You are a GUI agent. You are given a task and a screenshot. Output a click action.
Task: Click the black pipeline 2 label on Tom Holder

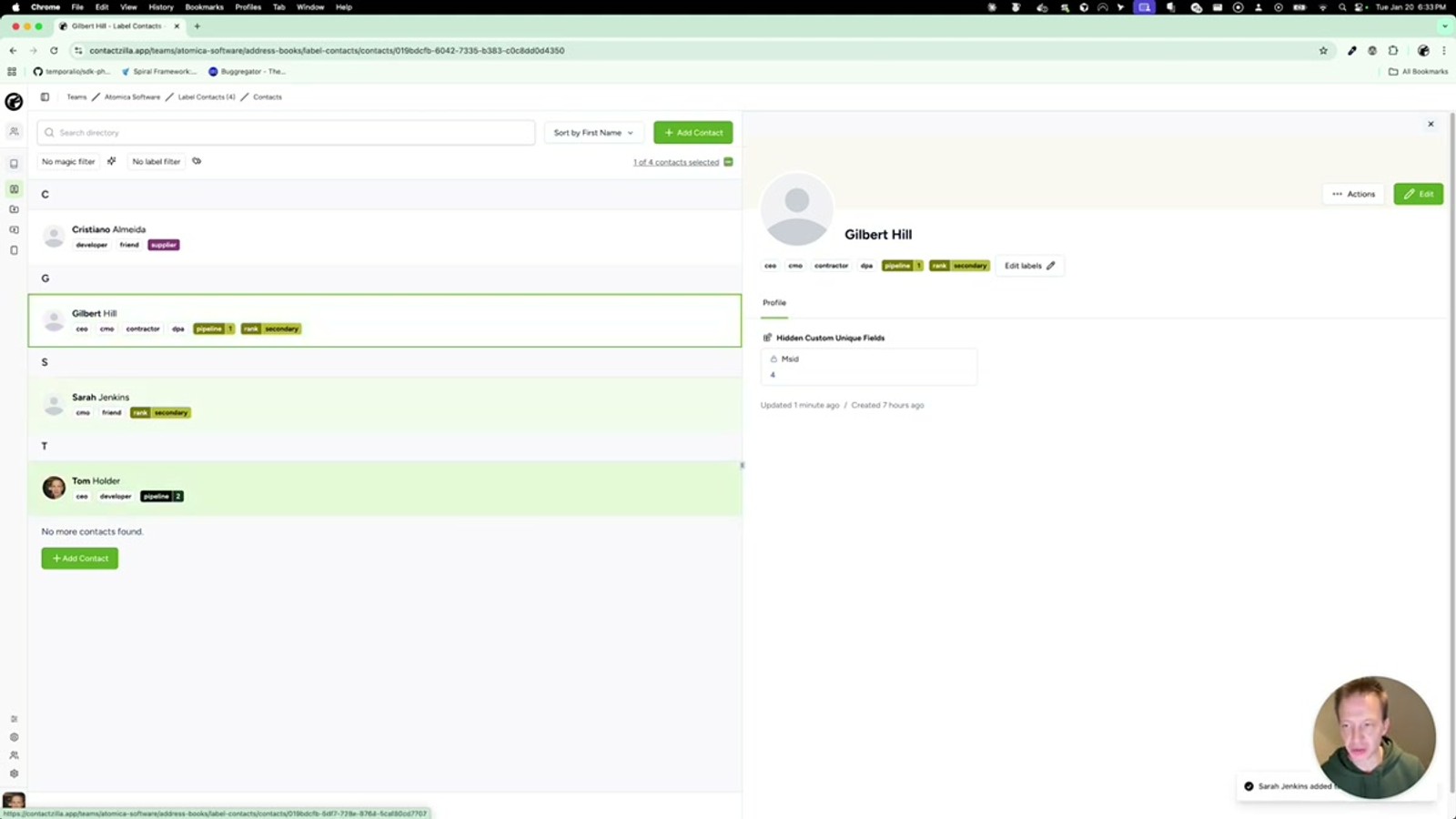pos(162,497)
